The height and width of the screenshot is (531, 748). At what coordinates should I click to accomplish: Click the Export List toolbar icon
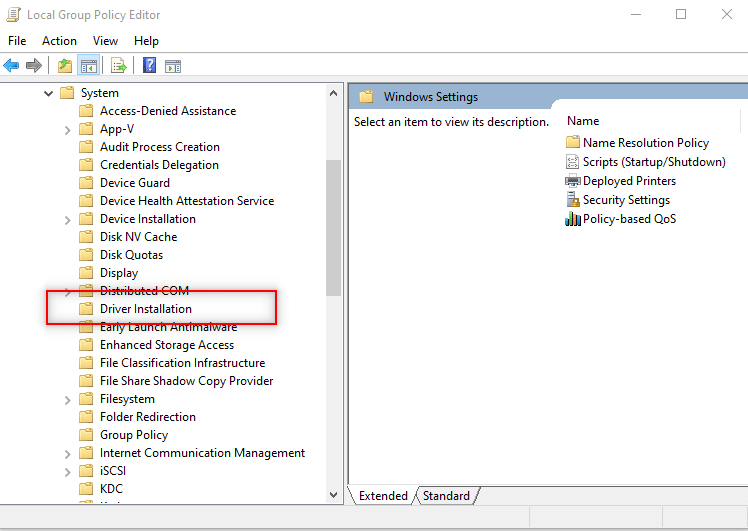tap(119, 65)
